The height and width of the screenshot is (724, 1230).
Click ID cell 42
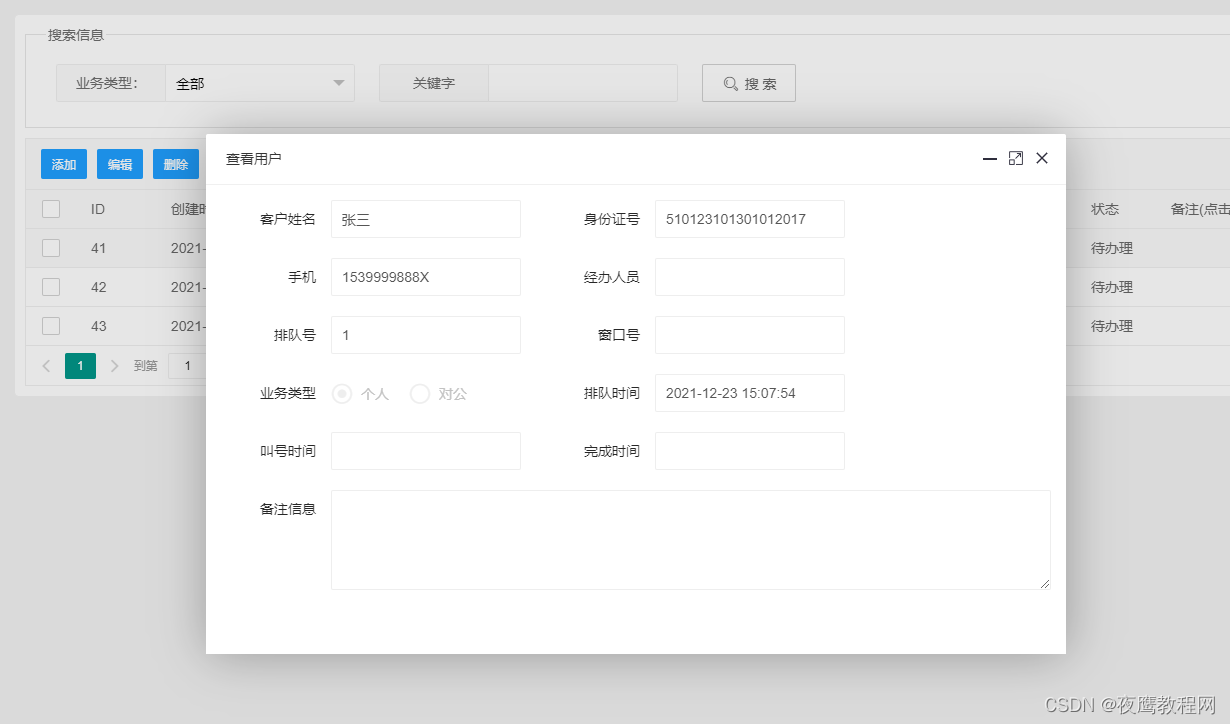point(98,287)
